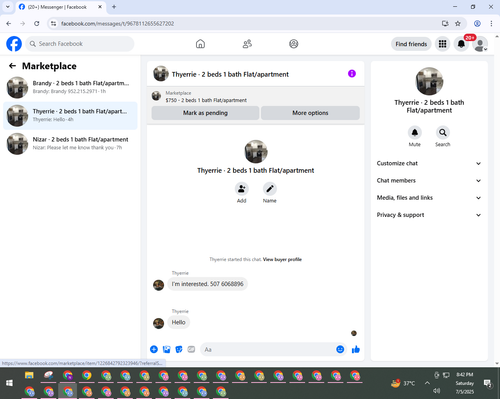500x399 pixels.
Task: Expand Media, files and links section
Action: click(x=429, y=198)
